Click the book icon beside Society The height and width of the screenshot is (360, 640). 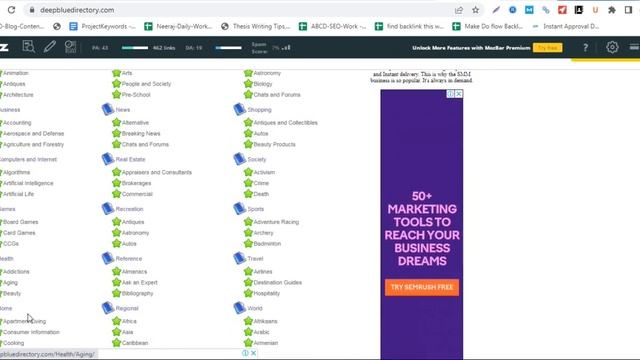(x=240, y=159)
